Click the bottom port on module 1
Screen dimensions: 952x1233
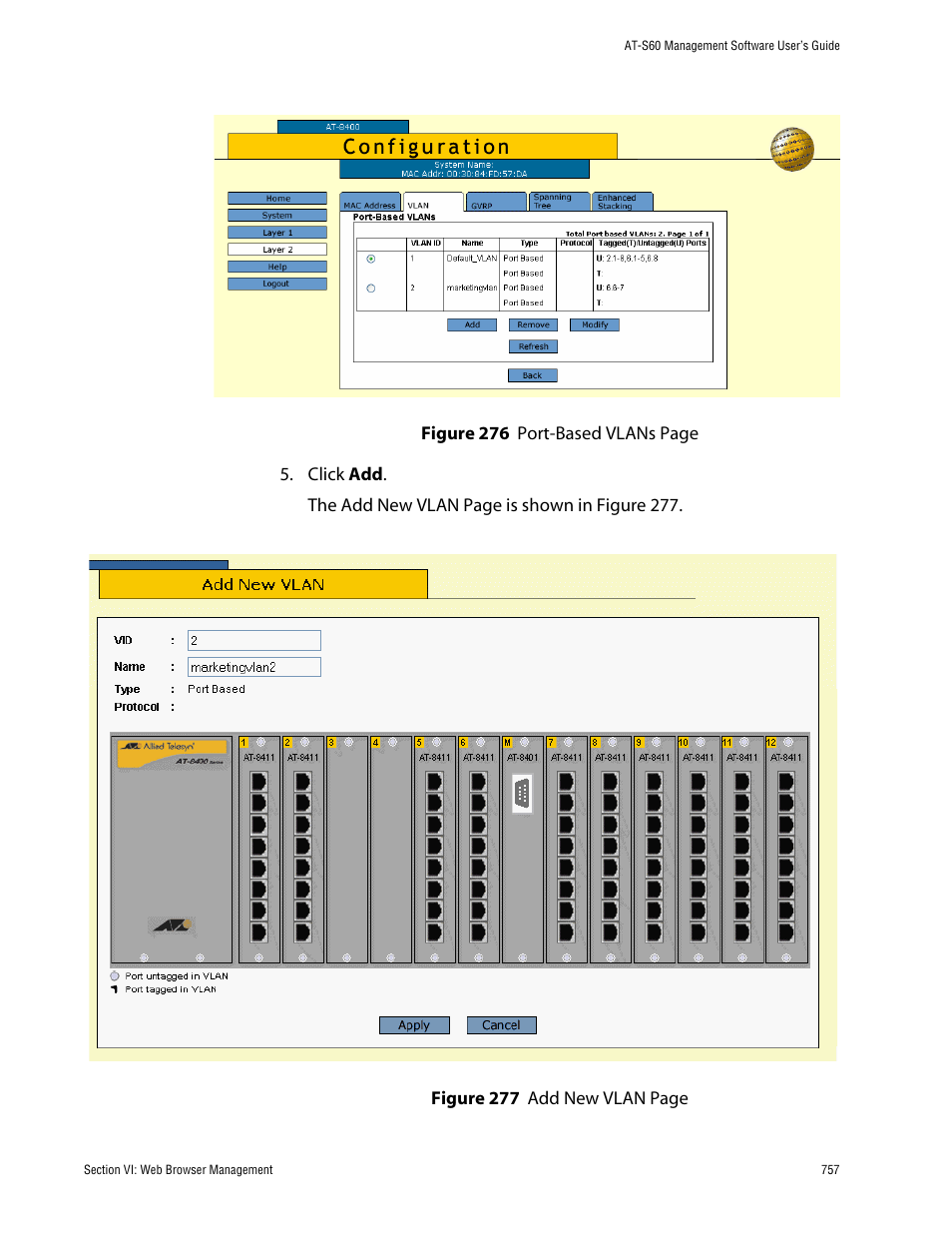coord(258,932)
